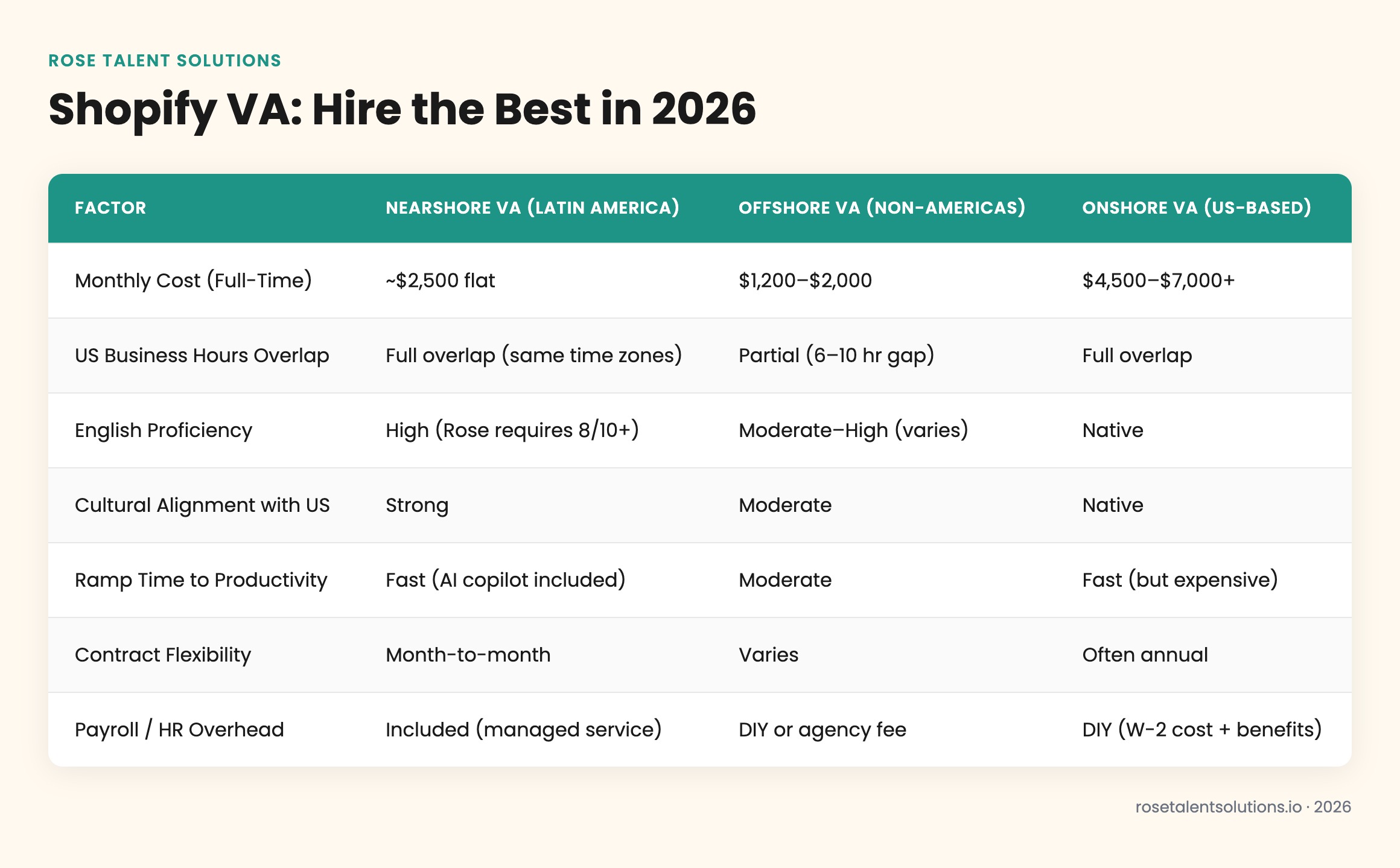1400x868 pixels.
Task: Click the 'Month-to-month' cell
Action: pos(468,655)
